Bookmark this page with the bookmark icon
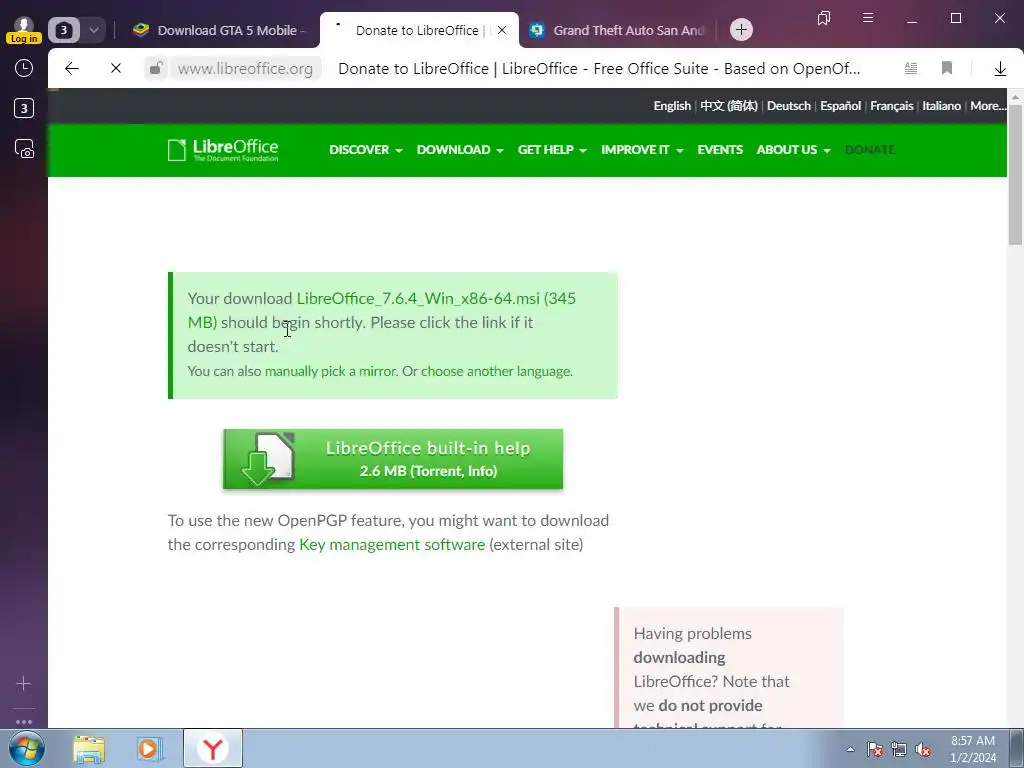The image size is (1024, 768). pos(947,68)
